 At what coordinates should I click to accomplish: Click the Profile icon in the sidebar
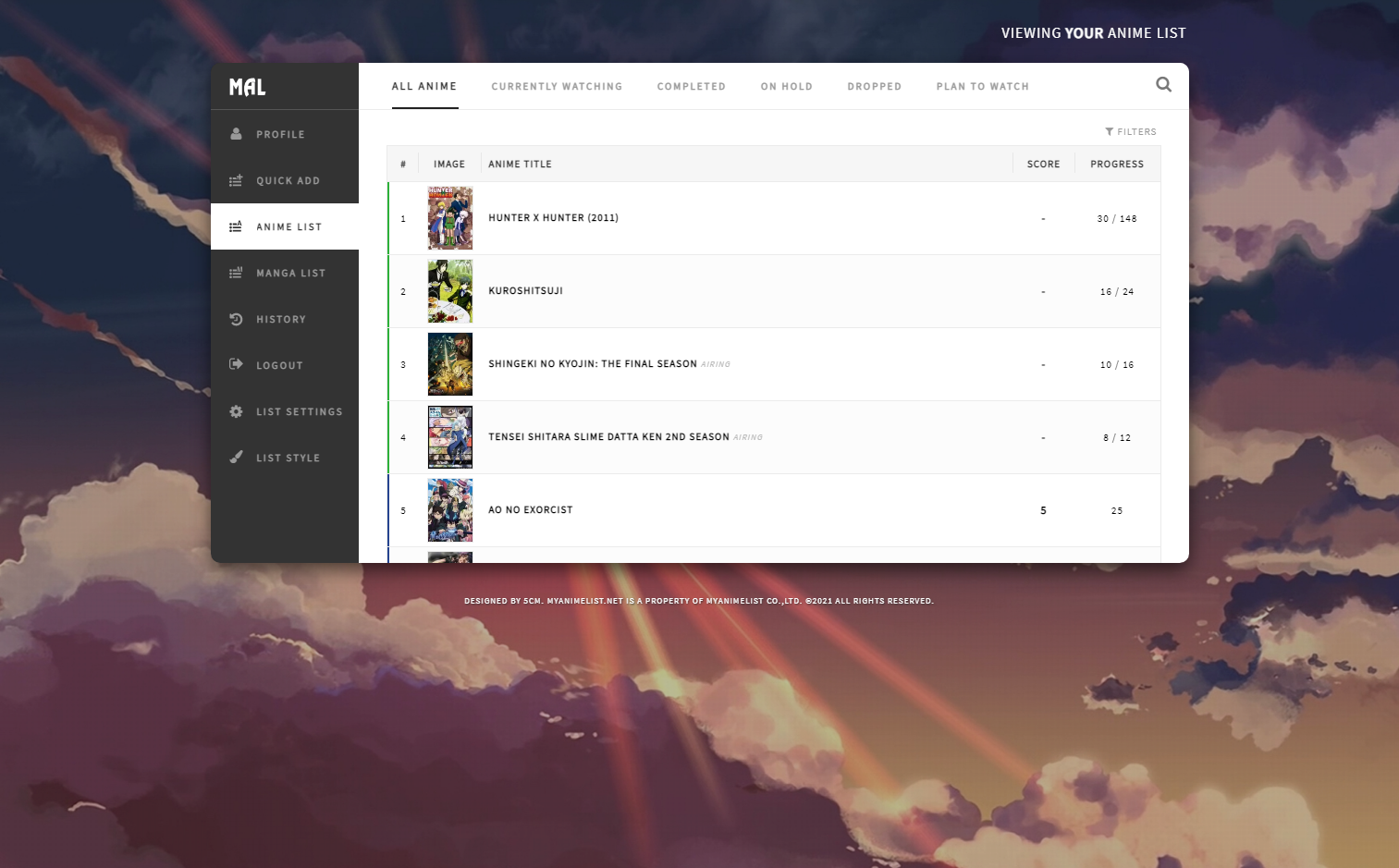(237, 133)
